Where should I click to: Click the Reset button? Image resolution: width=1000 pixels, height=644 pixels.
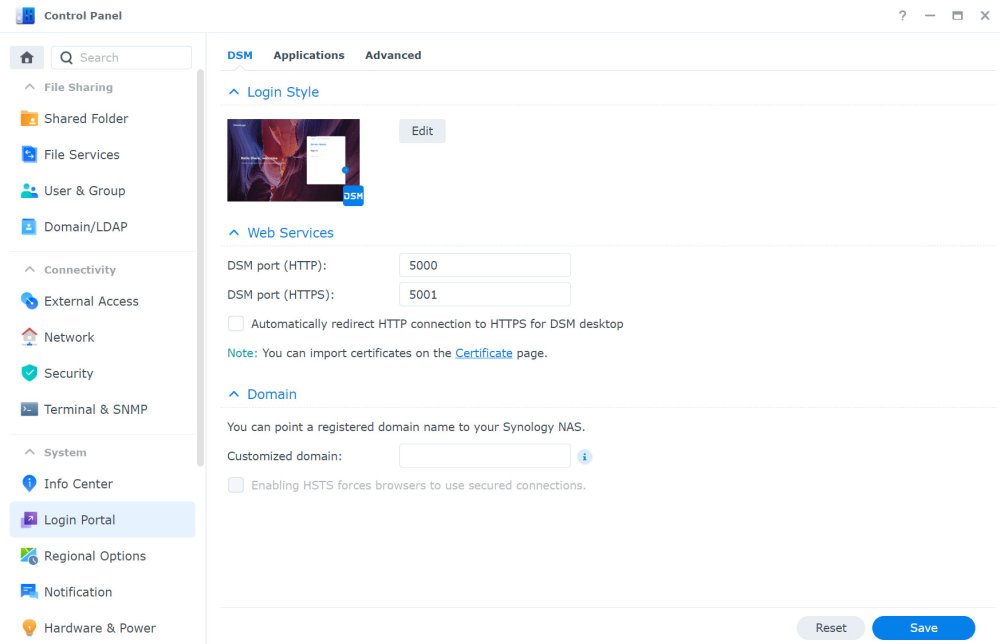[830, 628]
